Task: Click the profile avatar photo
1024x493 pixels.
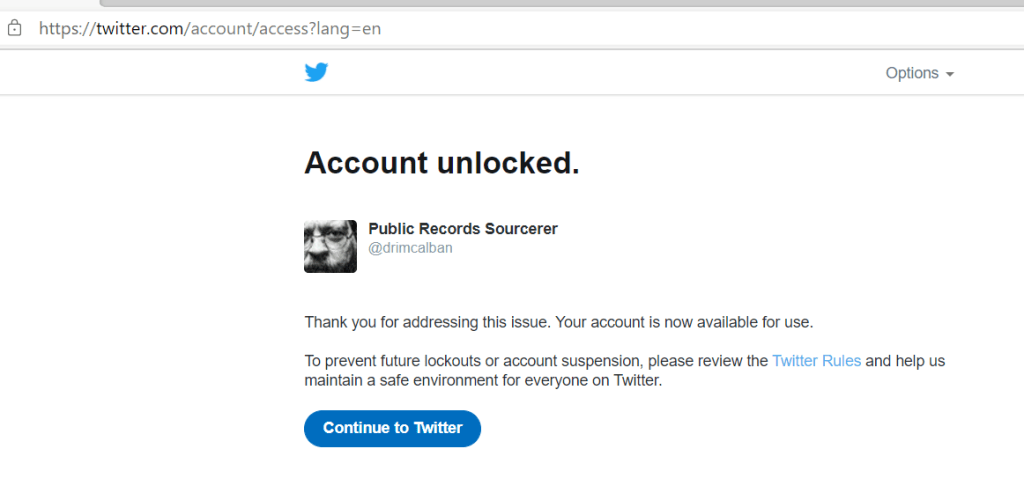Action: pos(330,246)
